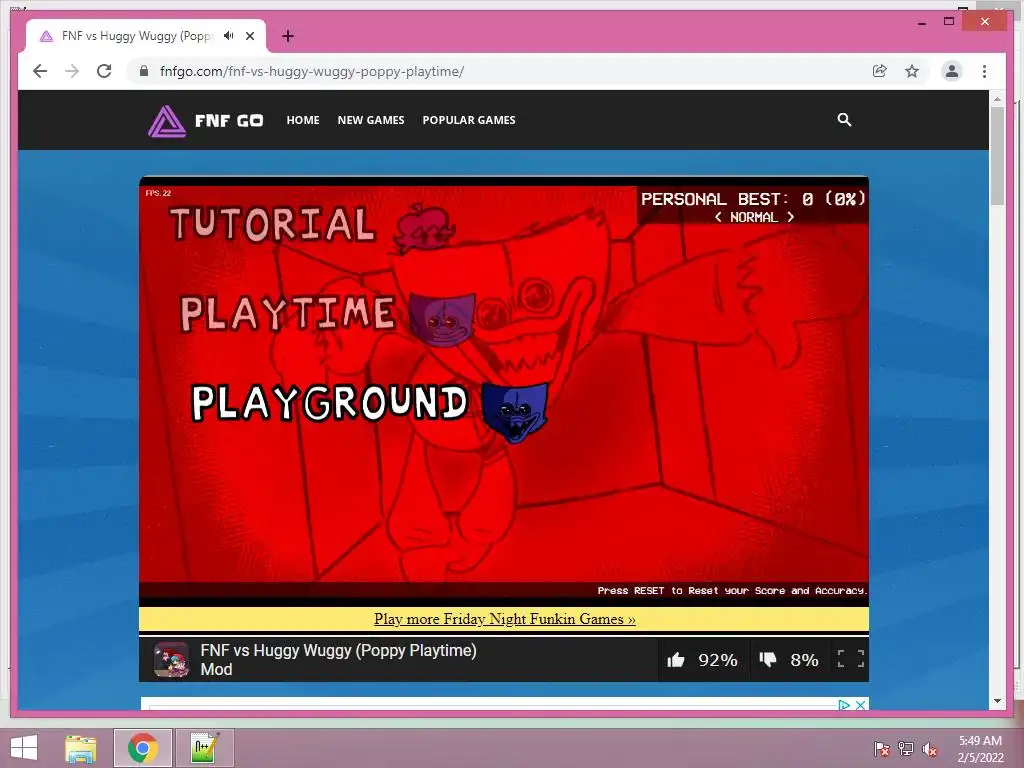The height and width of the screenshot is (768, 1024).
Task: Click the address bar URL field
Action: click(496, 71)
